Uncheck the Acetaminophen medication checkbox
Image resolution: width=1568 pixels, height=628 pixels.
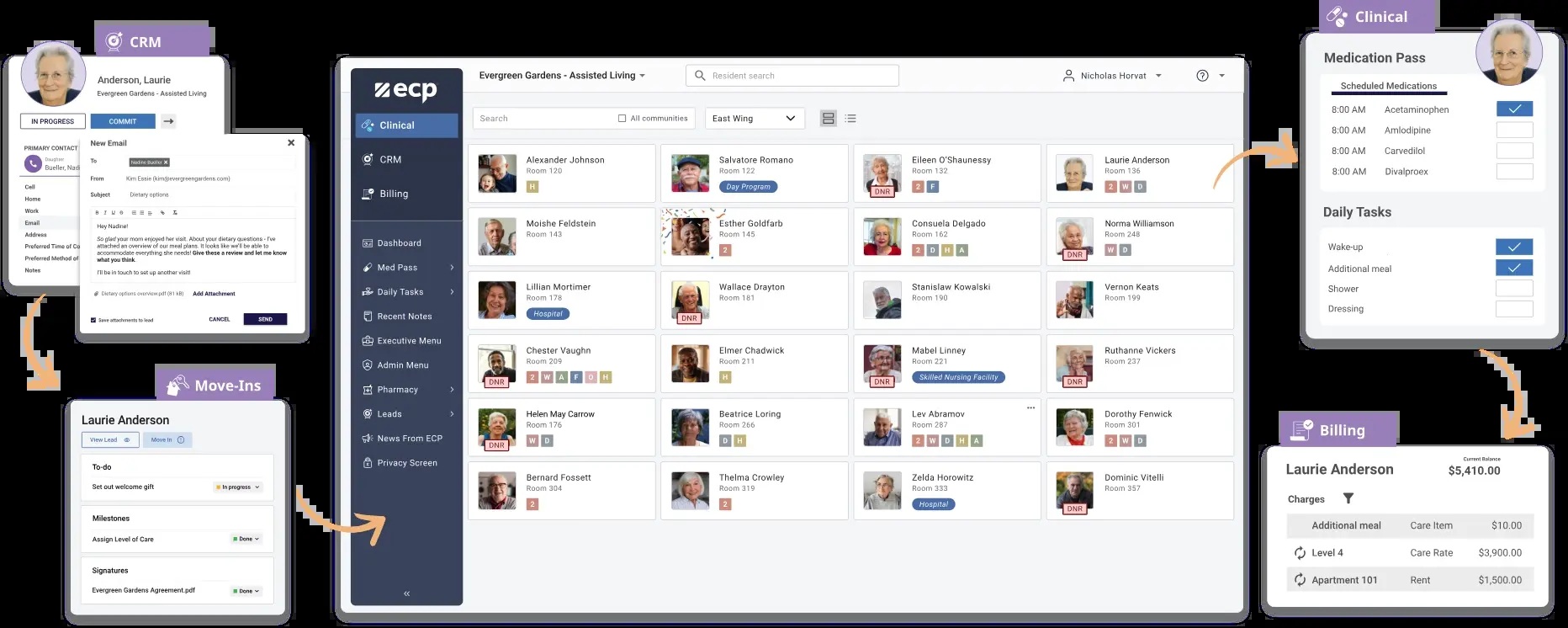click(x=1515, y=109)
